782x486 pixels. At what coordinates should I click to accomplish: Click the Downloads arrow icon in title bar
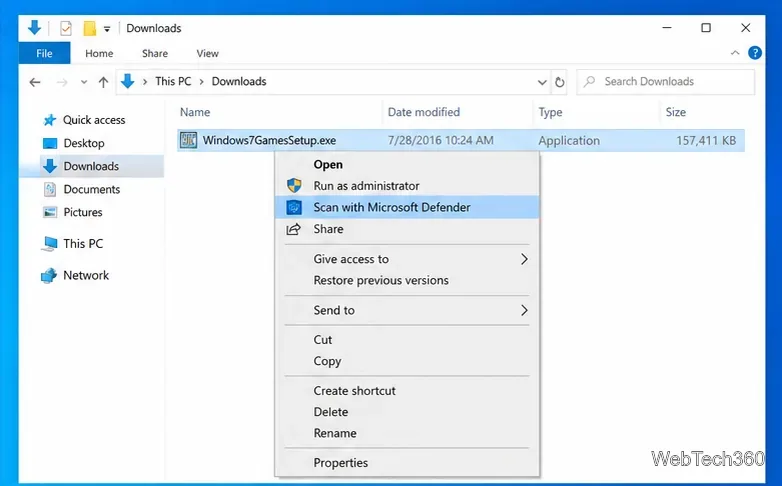(x=34, y=28)
